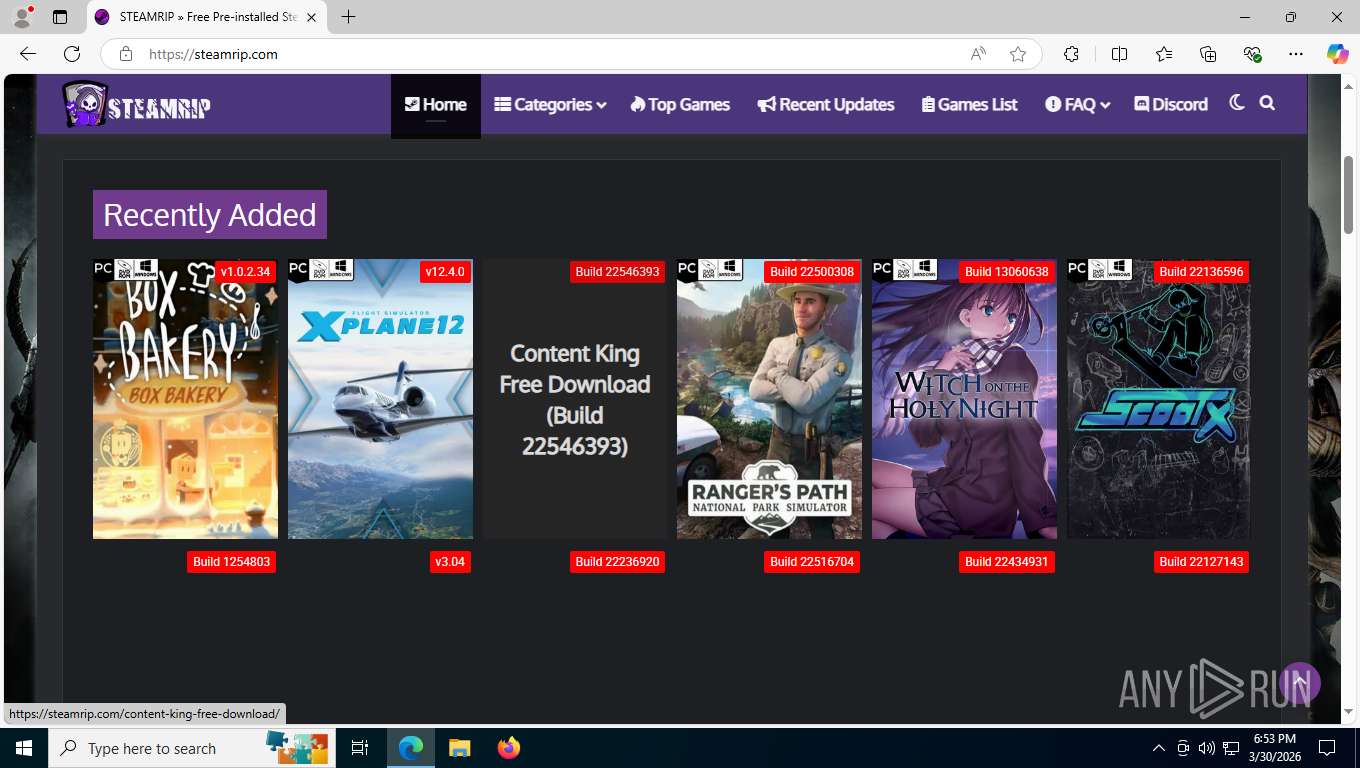This screenshot has height=768, width=1360.
Task: Click the Build 22434931 badge
Action: coord(1006,562)
